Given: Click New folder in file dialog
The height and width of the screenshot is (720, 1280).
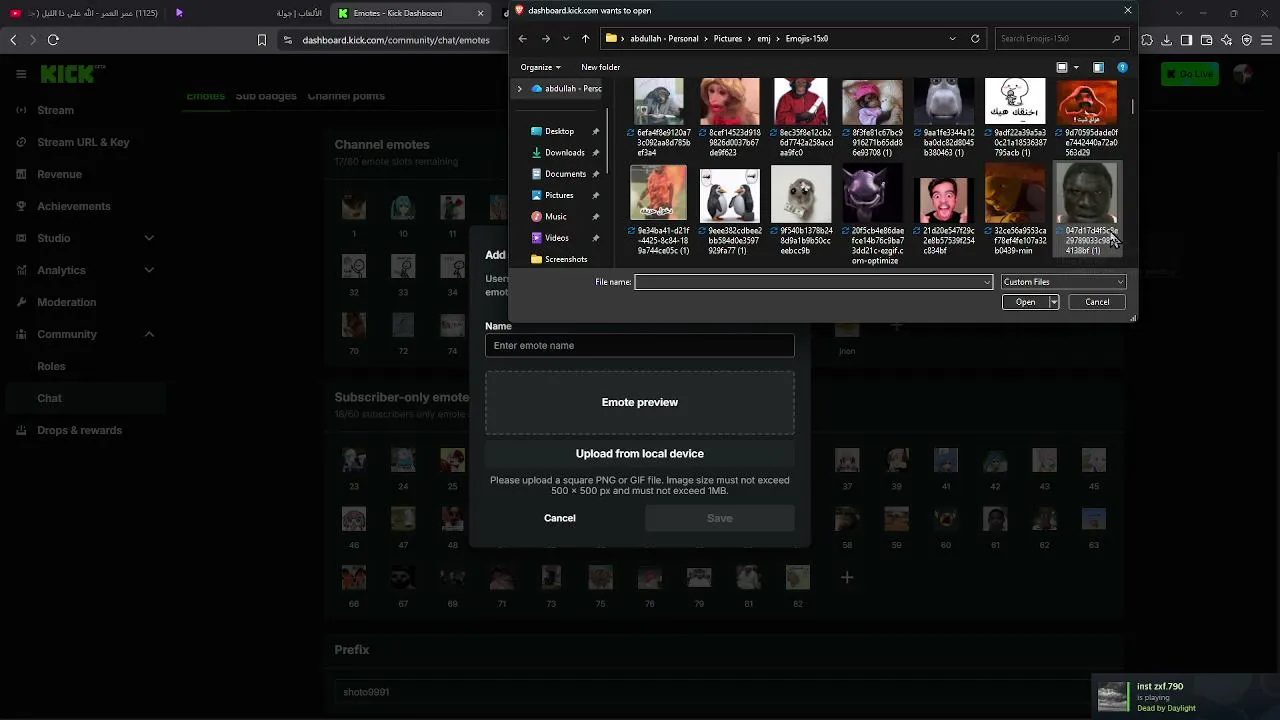Looking at the screenshot, I should coord(601,67).
